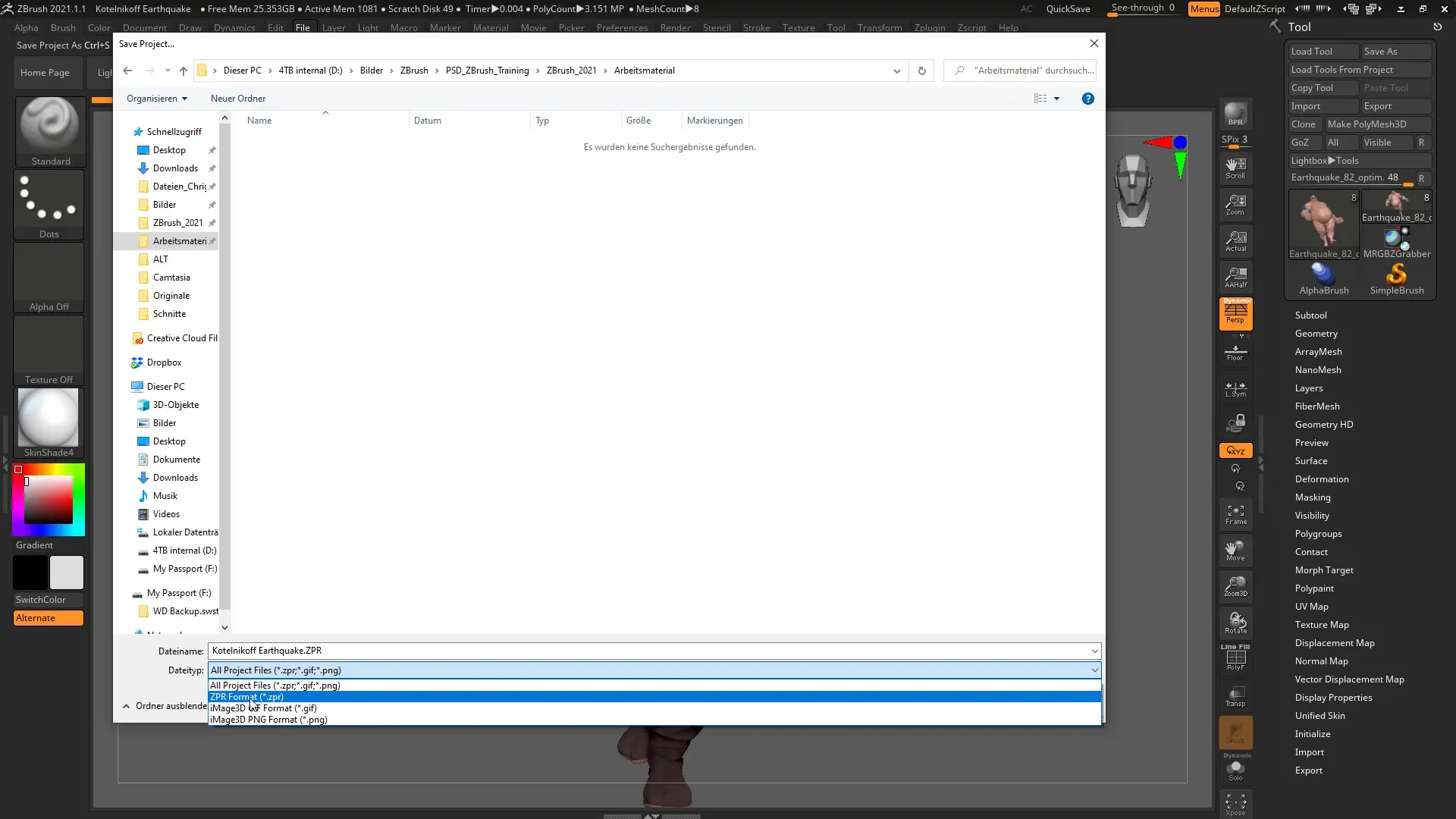Open the Dateiname dropdown arrow

1094,651
